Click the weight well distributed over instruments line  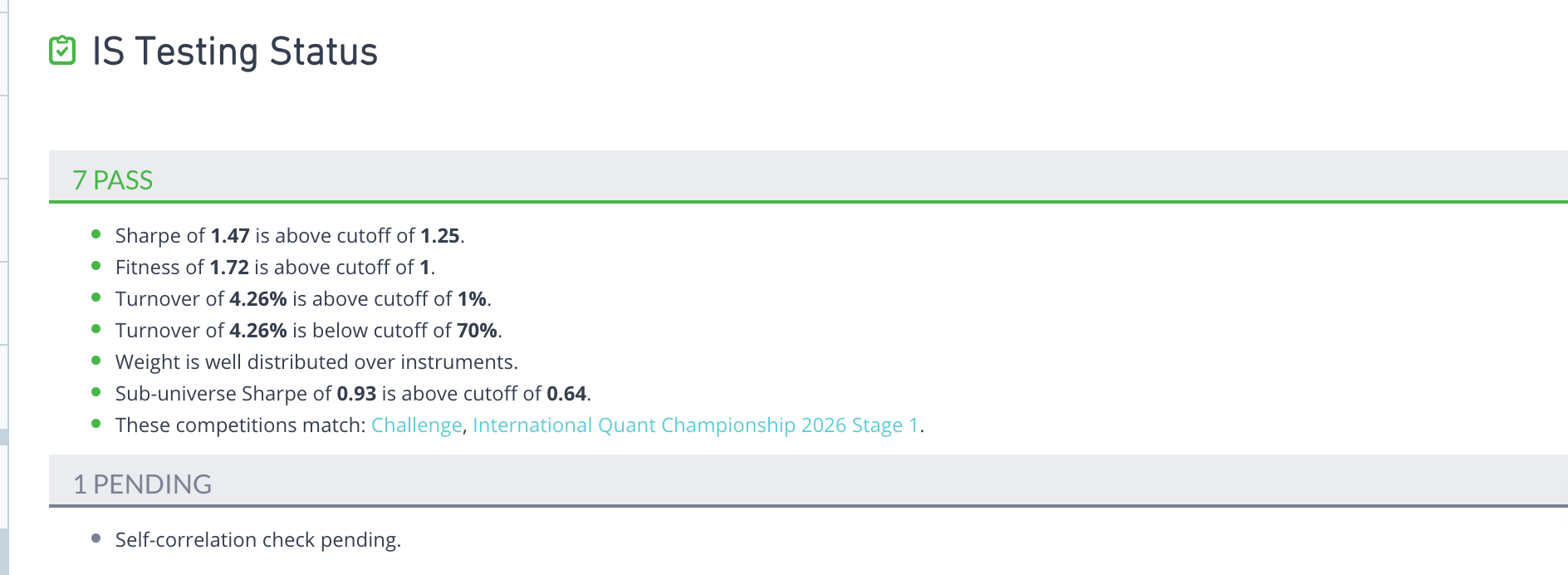[x=316, y=362]
